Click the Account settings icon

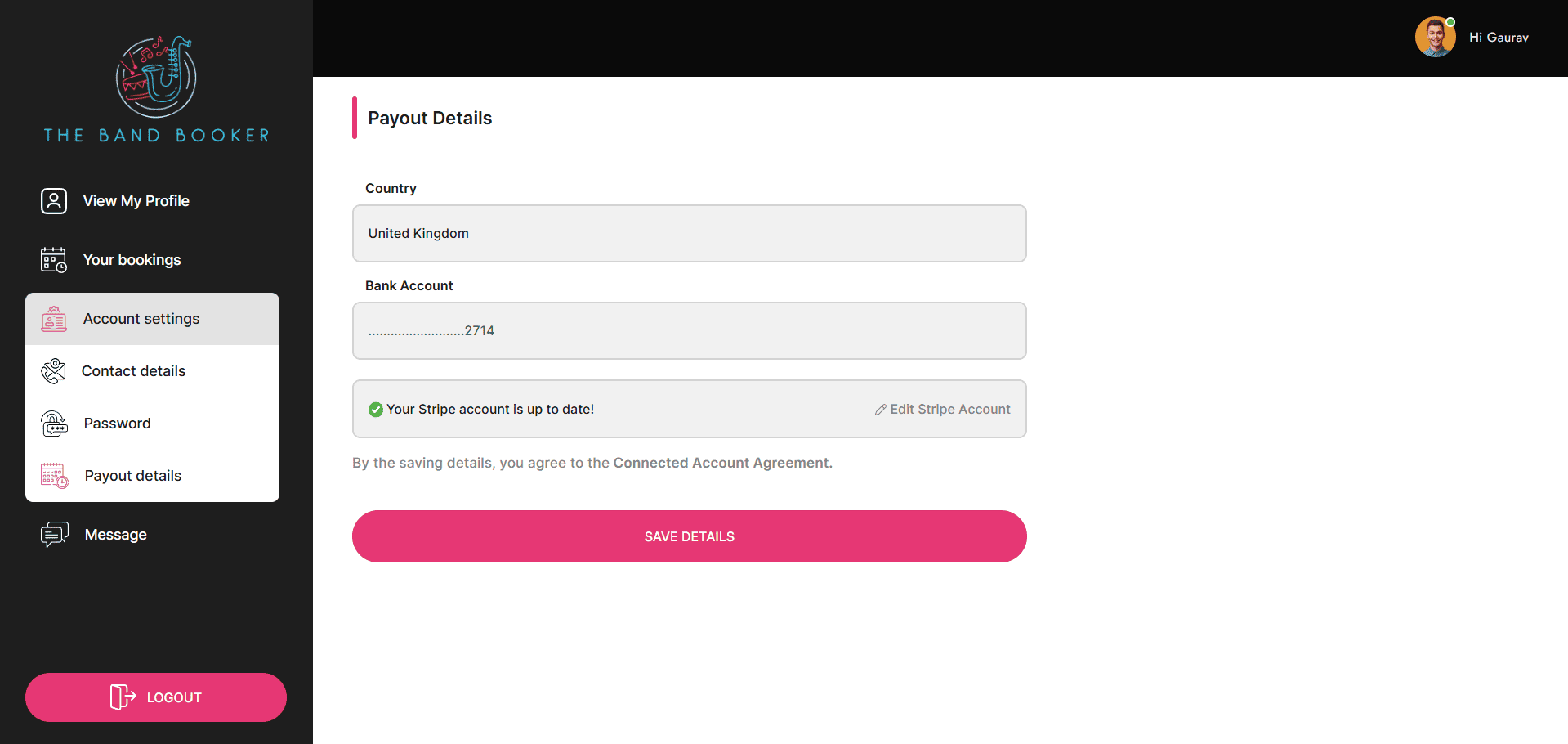[54, 319]
